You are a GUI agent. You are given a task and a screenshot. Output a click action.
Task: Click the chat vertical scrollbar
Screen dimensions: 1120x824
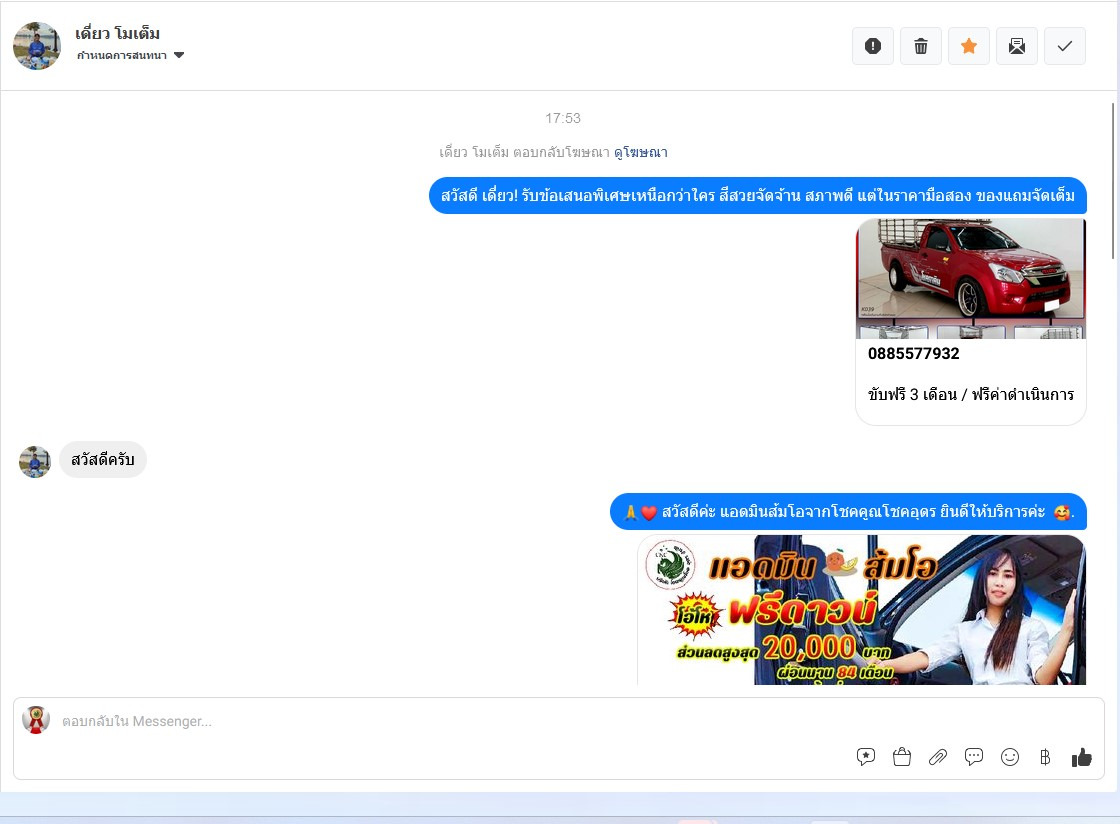[1113, 181]
